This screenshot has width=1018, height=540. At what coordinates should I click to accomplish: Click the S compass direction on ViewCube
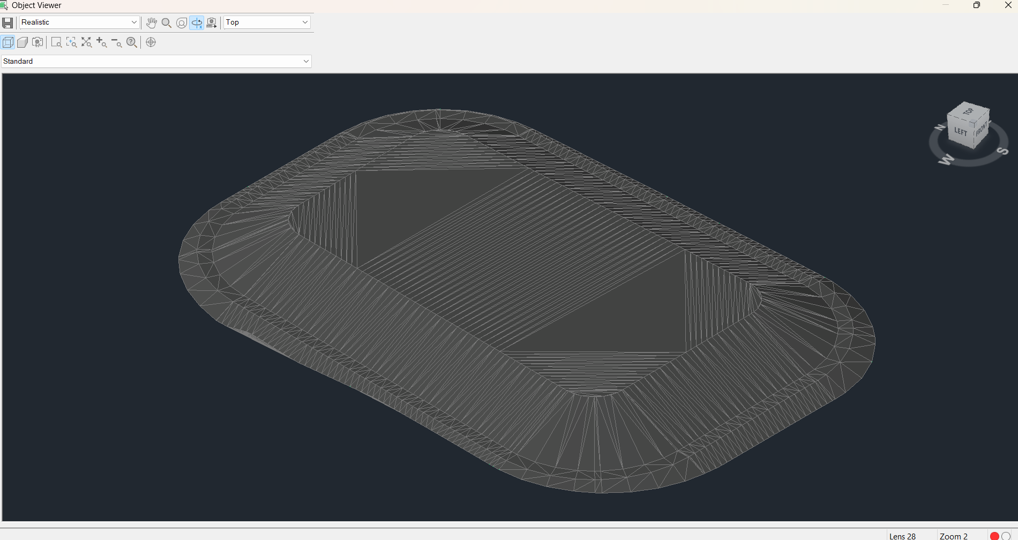point(1002,151)
